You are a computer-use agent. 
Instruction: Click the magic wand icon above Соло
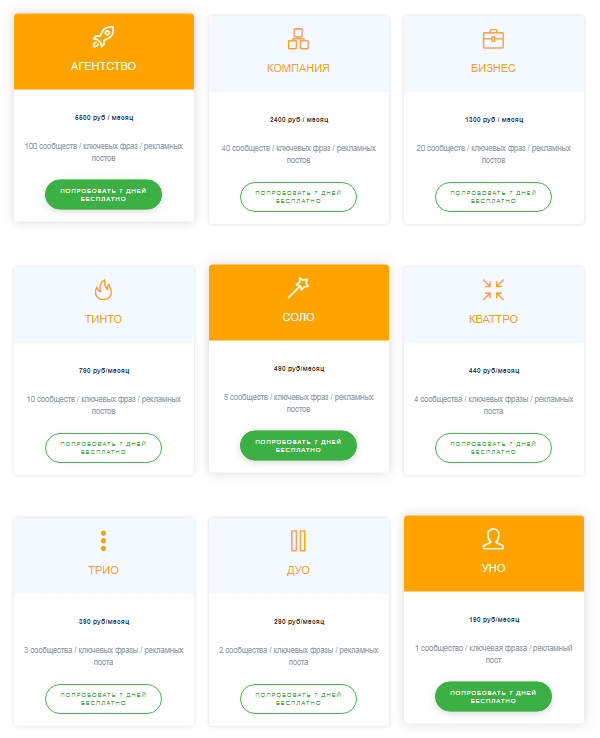298,288
